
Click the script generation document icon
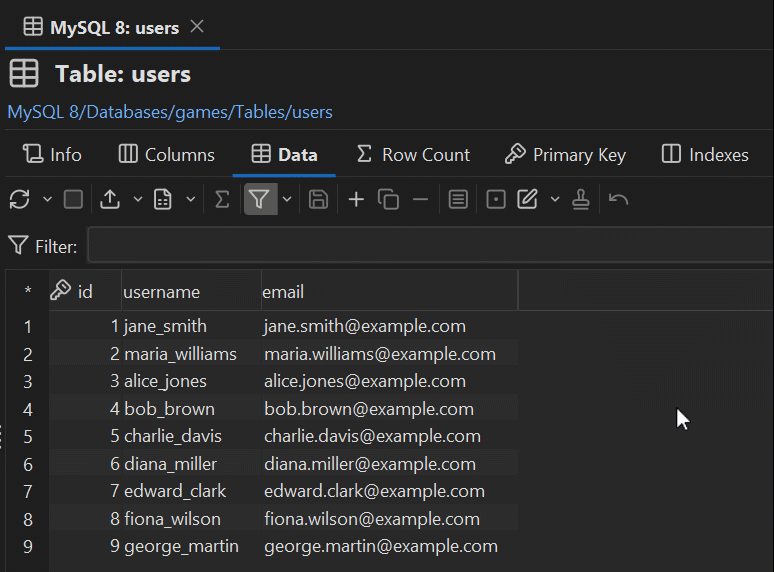[x=163, y=199]
